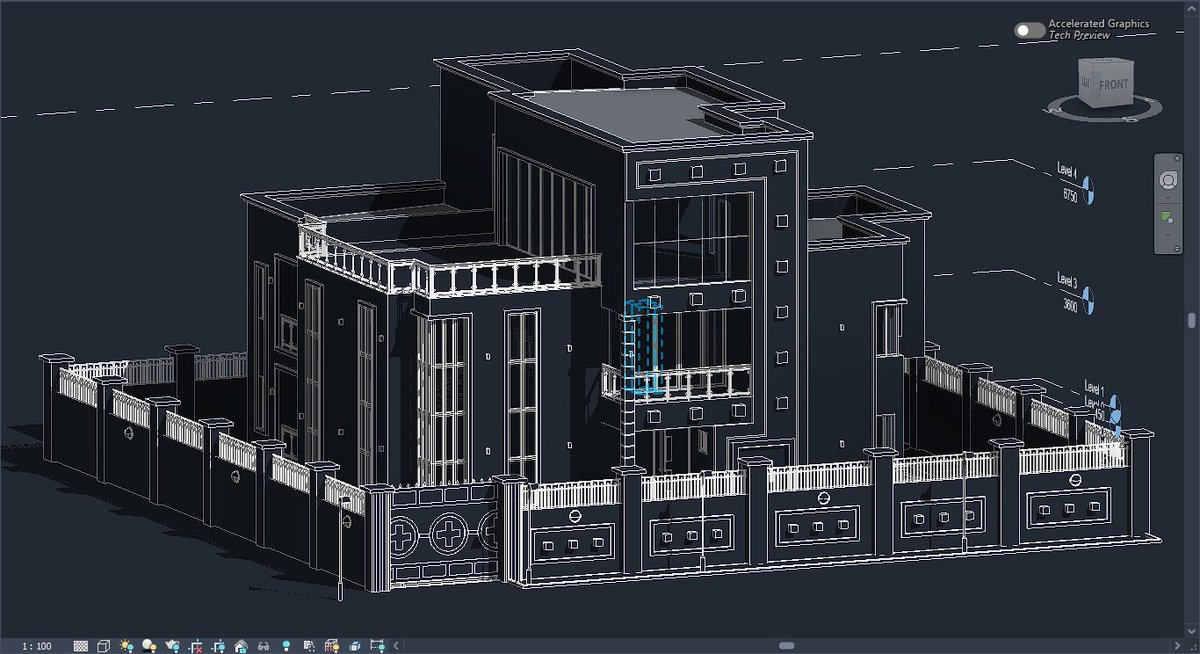
Task: Click the Temporary Hide/Isolate glasses icon
Action: coord(263,645)
